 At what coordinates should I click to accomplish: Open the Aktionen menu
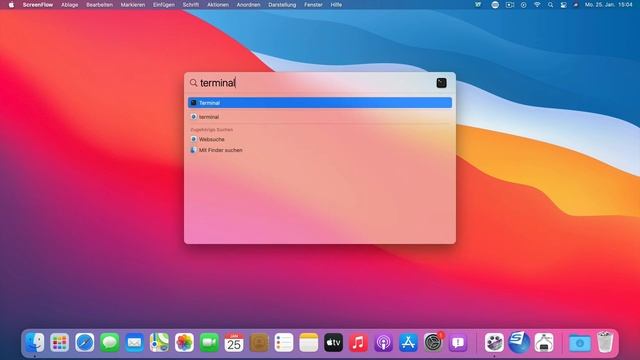(218, 5)
